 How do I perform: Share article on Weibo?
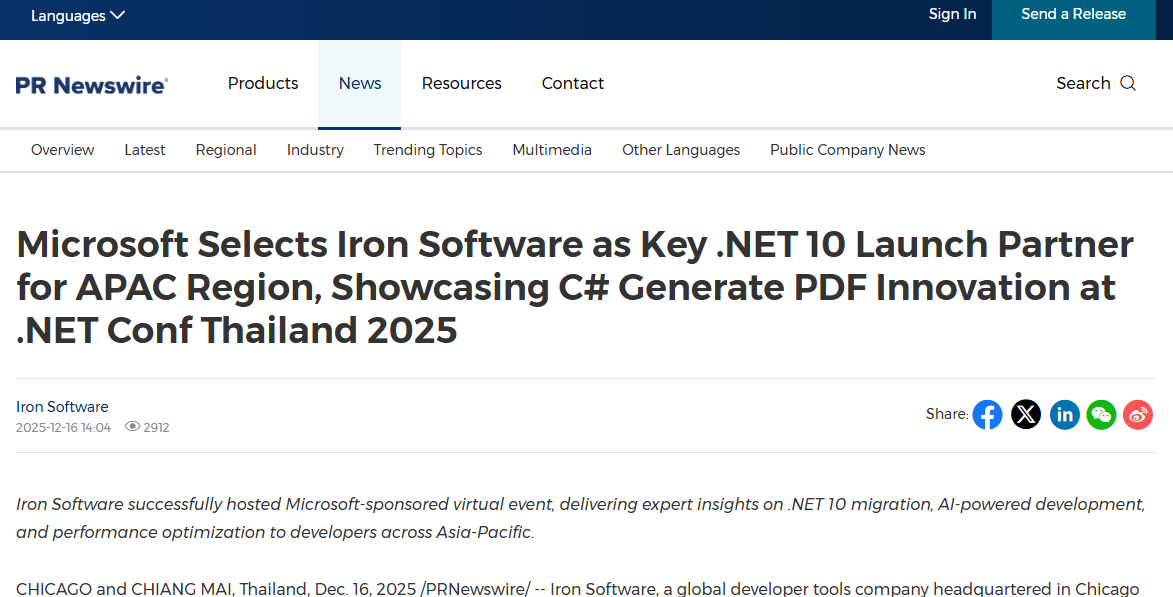coord(1138,414)
